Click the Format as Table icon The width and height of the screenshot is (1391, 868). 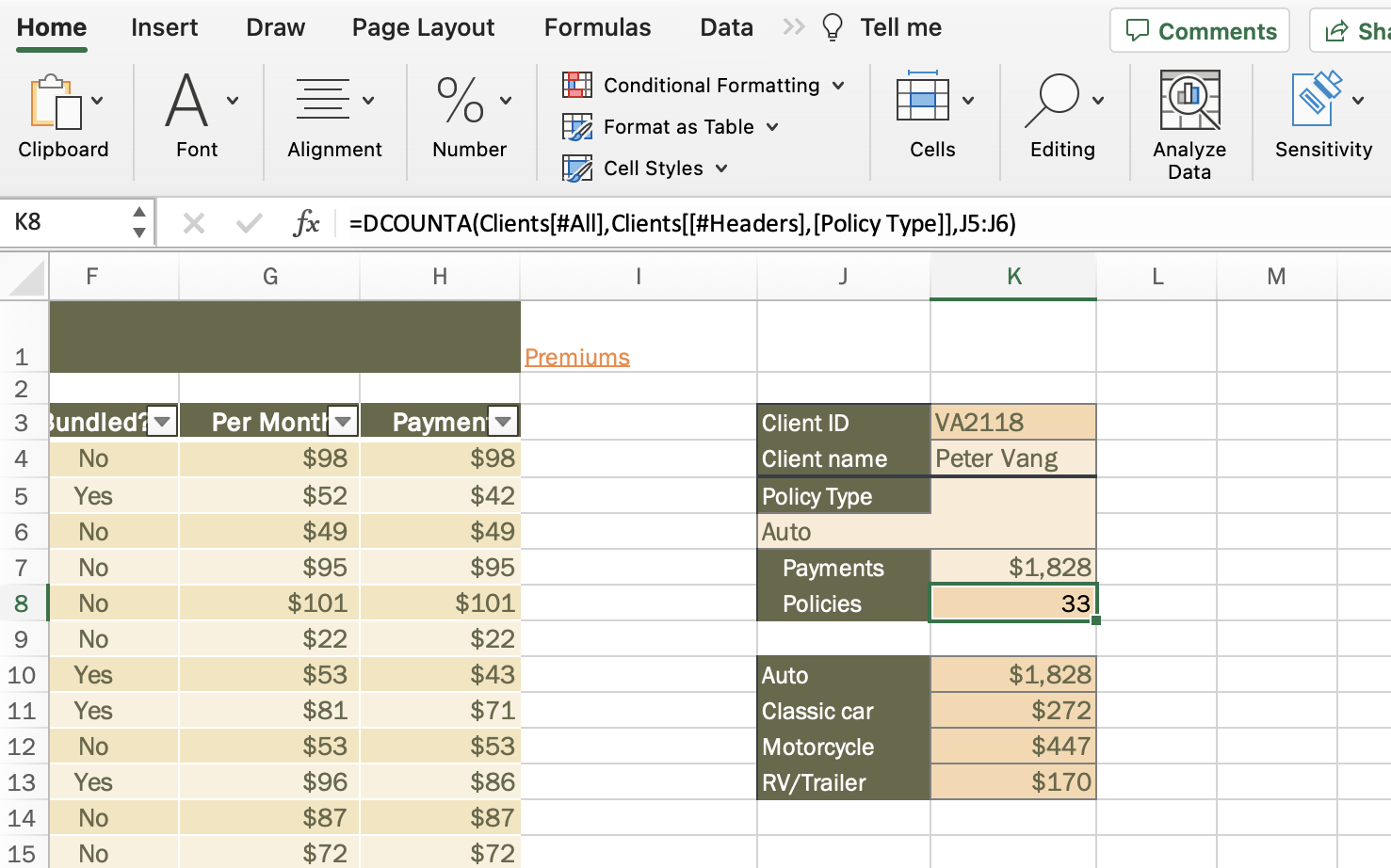click(x=577, y=126)
